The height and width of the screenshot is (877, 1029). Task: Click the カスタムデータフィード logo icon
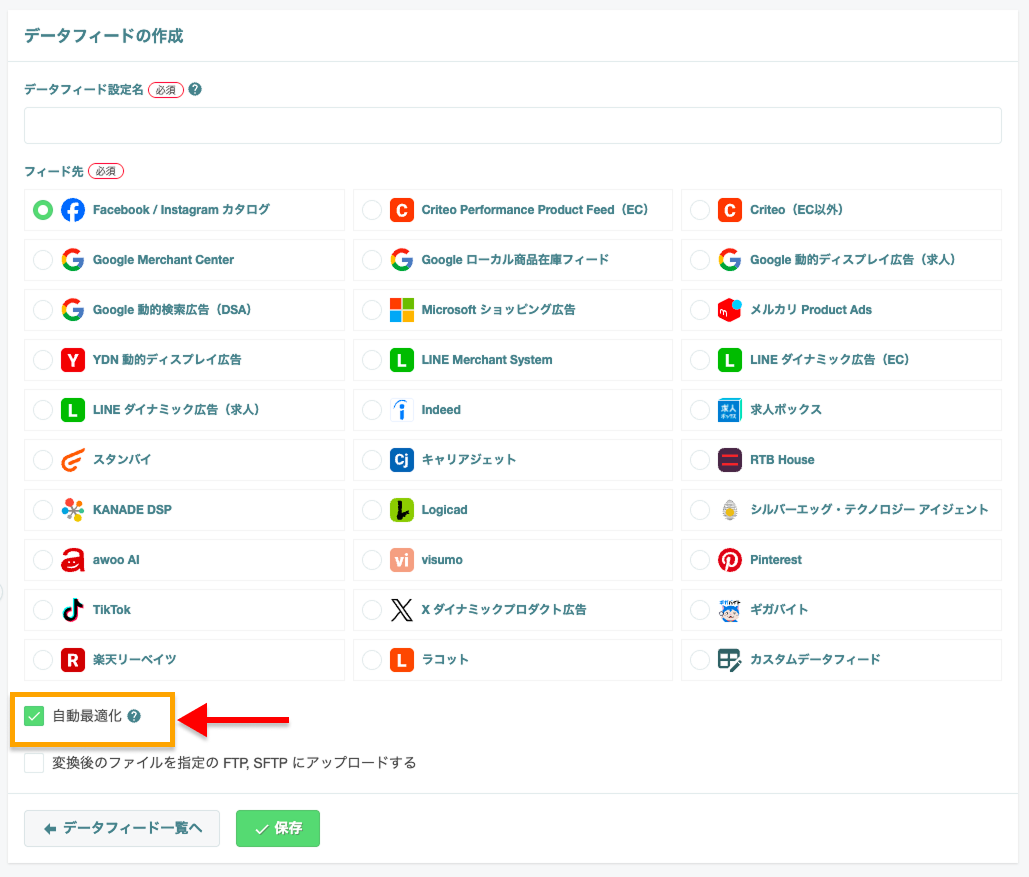730,660
